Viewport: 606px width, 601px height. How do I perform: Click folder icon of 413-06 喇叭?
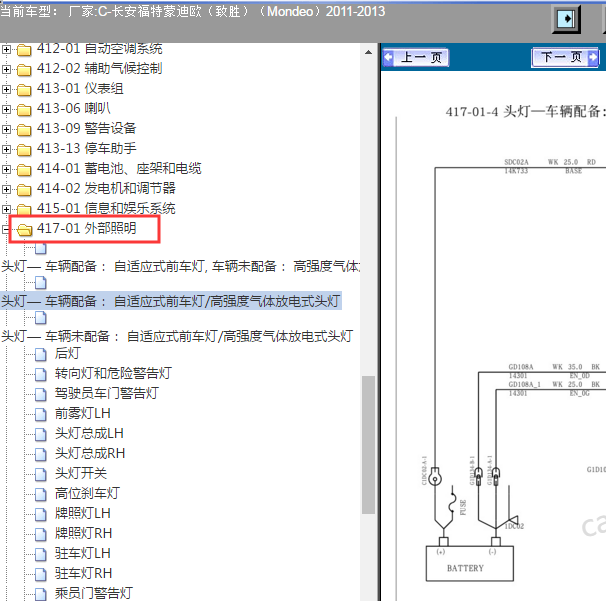(x=24, y=110)
